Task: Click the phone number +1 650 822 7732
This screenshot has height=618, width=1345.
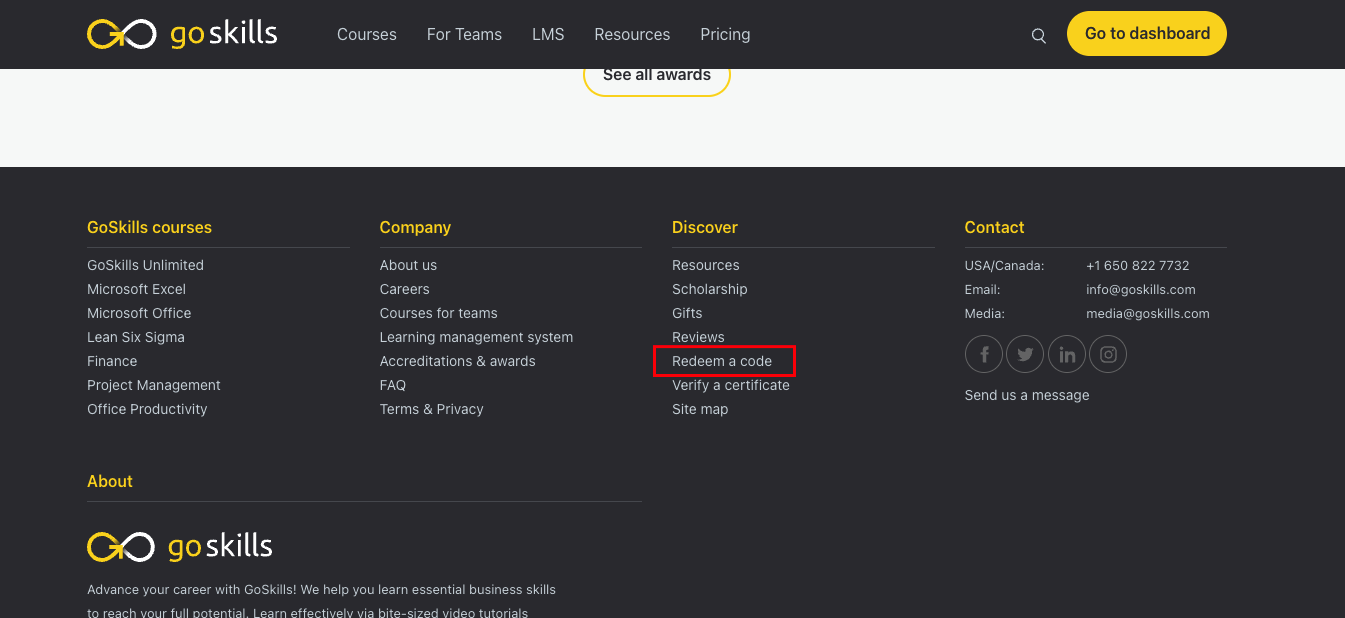Action: (x=1138, y=265)
